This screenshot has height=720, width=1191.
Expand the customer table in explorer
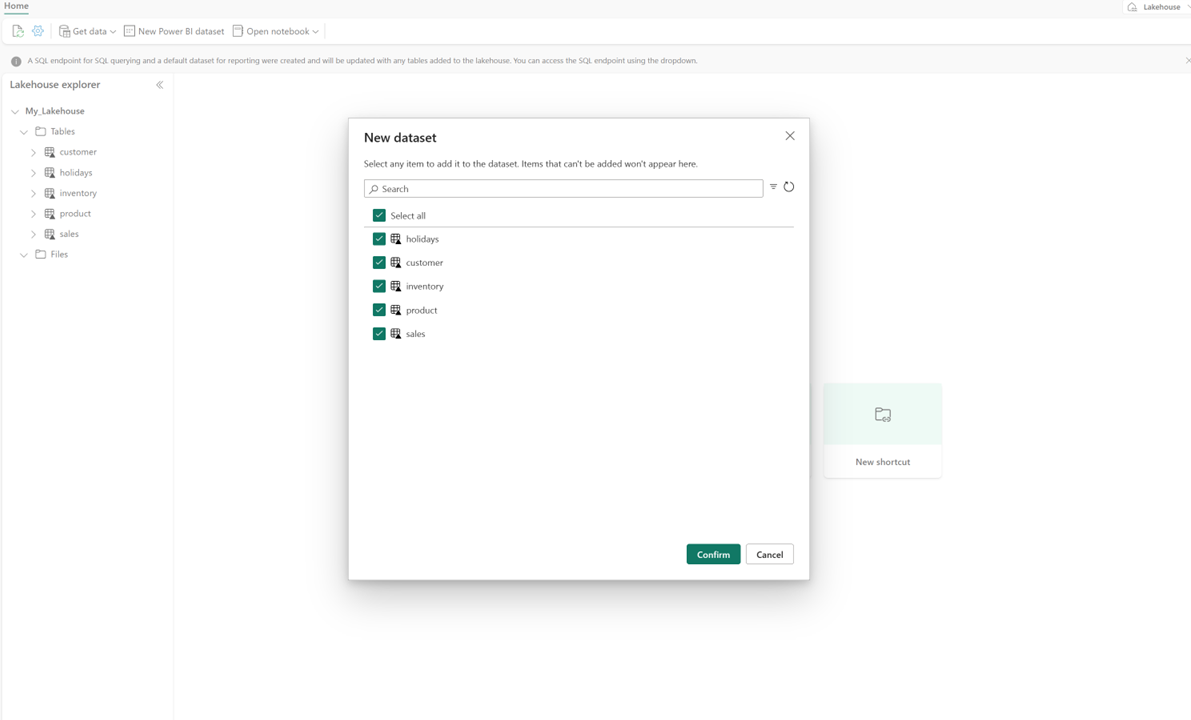(x=33, y=152)
